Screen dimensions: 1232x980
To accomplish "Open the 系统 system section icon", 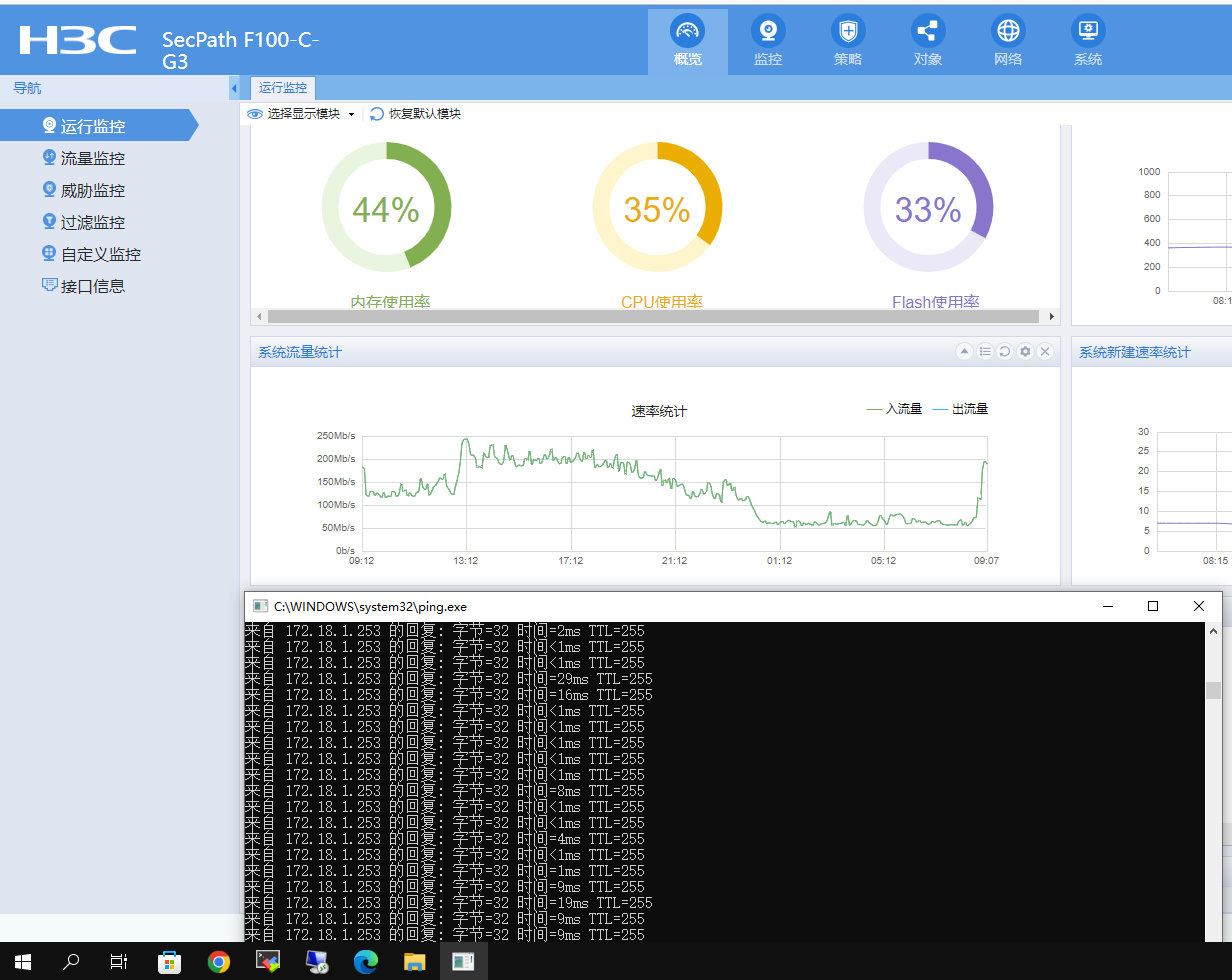I will [1087, 41].
